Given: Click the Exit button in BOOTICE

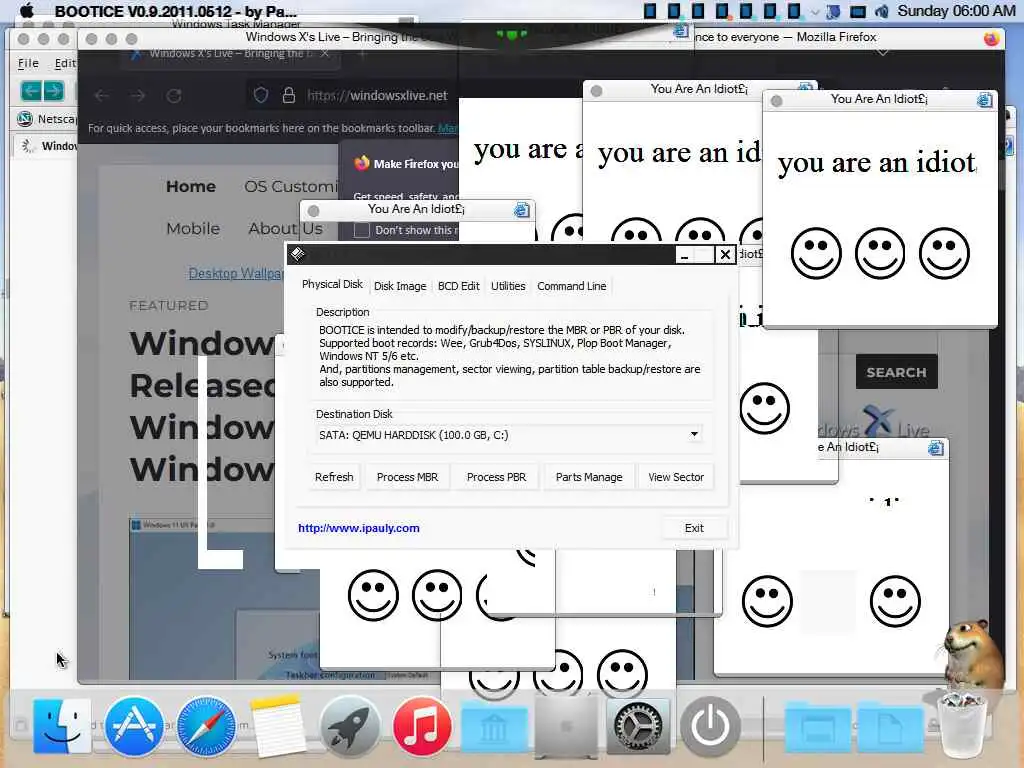Looking at the screenshot, I should tap(694, 528).
